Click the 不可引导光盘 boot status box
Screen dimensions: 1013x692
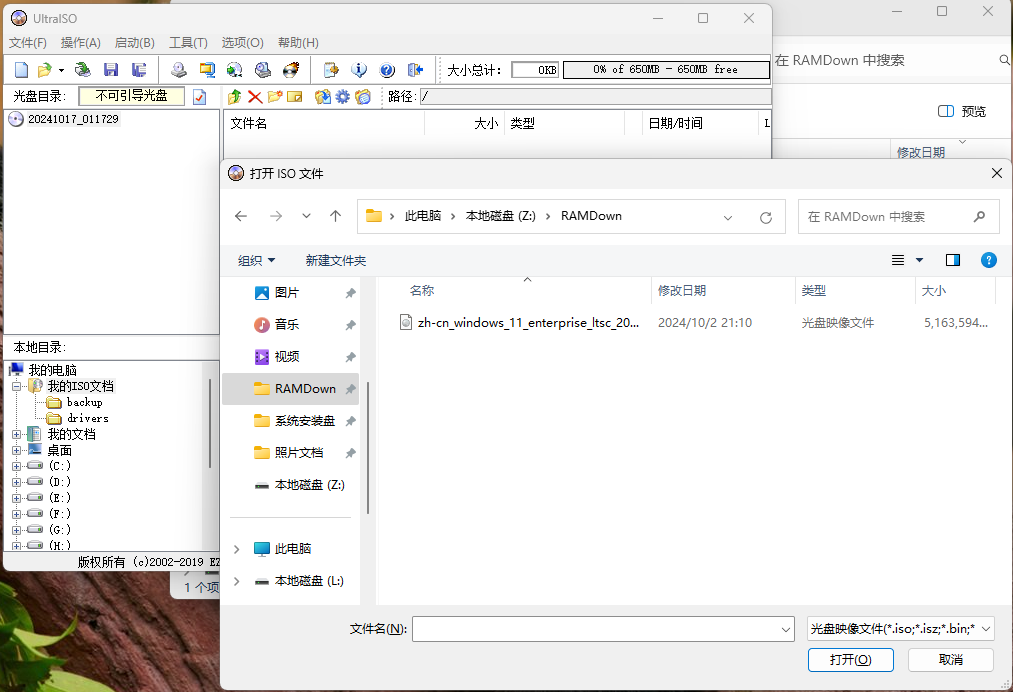pos(131,96)
